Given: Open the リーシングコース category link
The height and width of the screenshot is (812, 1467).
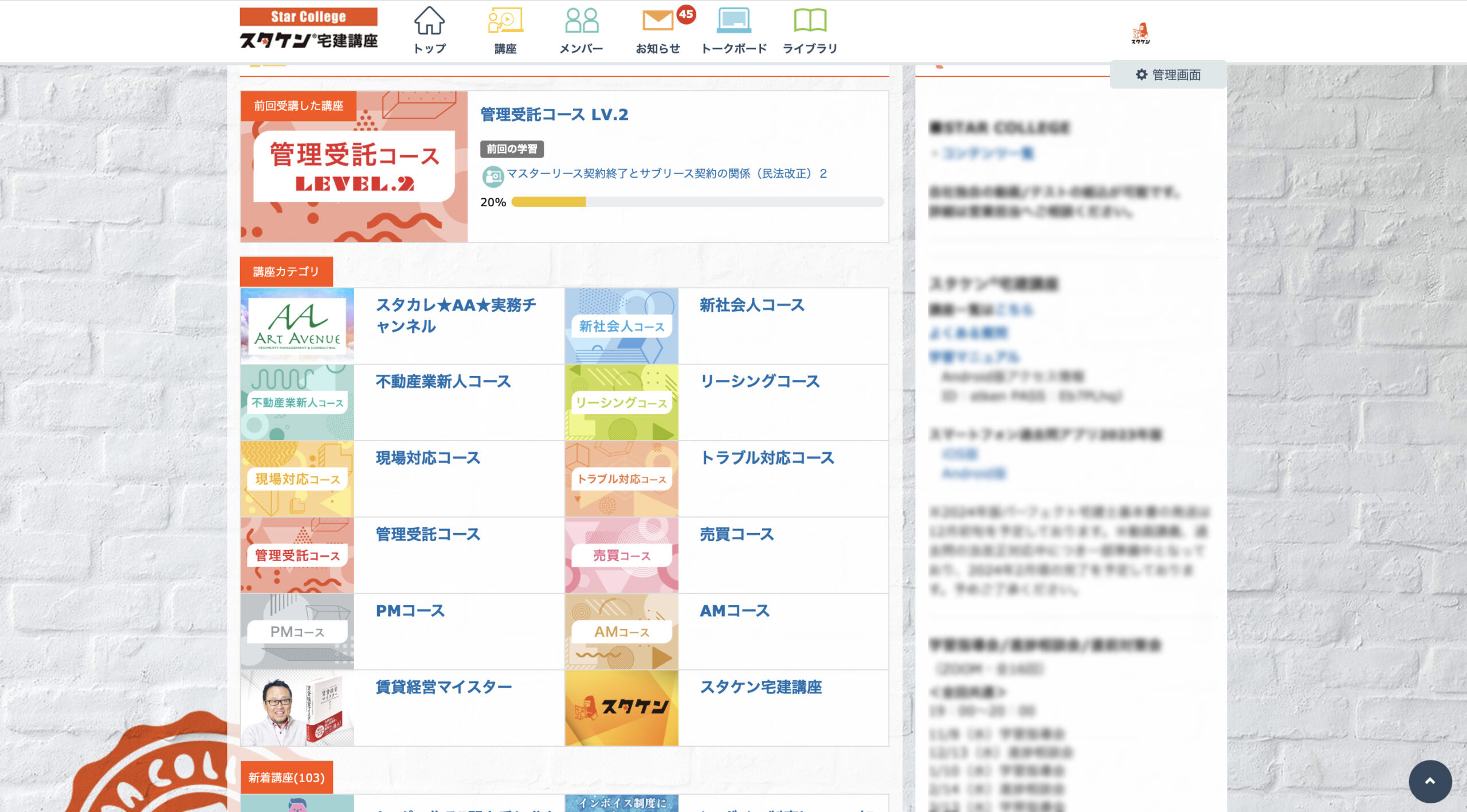Looking at the screenshot, I should pos(760,382).
